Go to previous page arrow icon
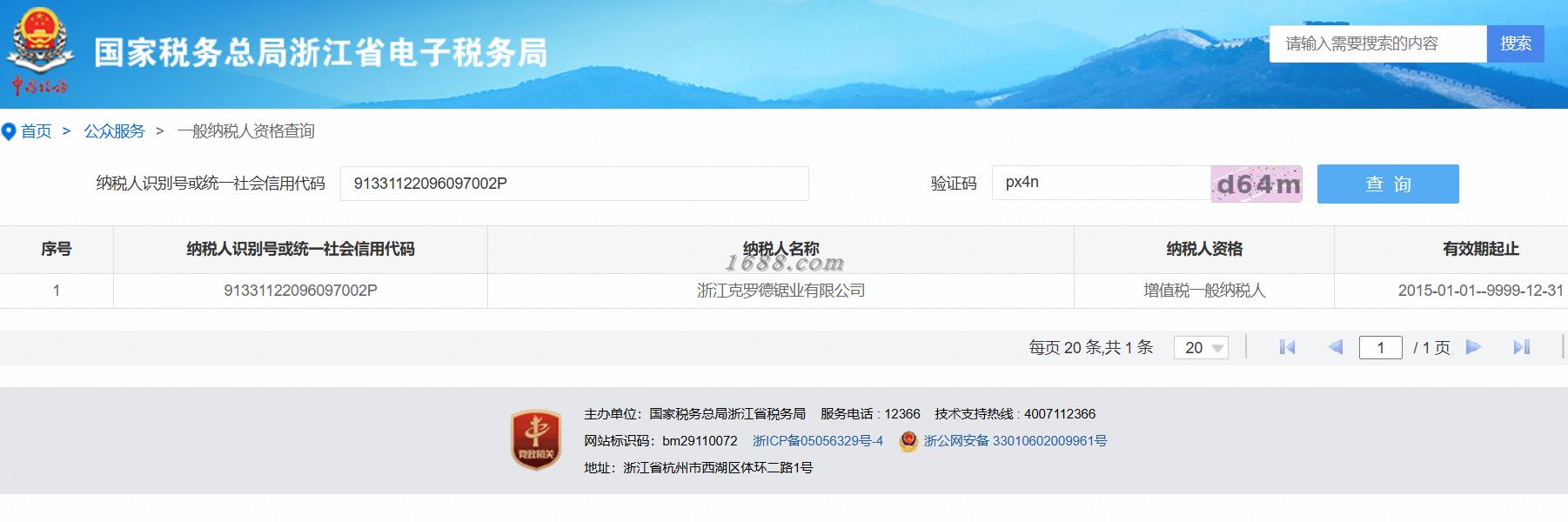 tap(1335, 347)
